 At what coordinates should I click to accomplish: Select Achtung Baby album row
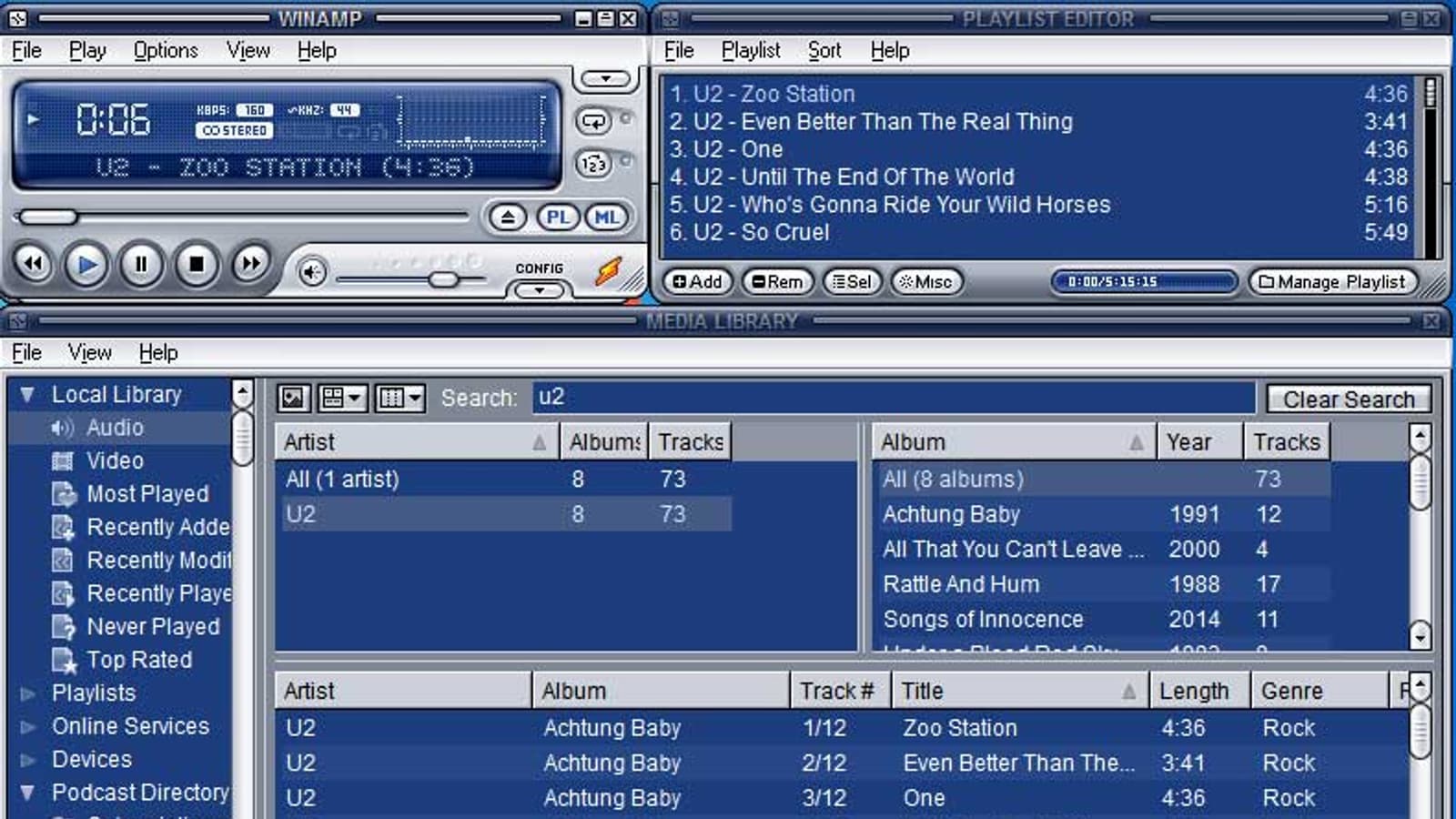[1101, 514]
